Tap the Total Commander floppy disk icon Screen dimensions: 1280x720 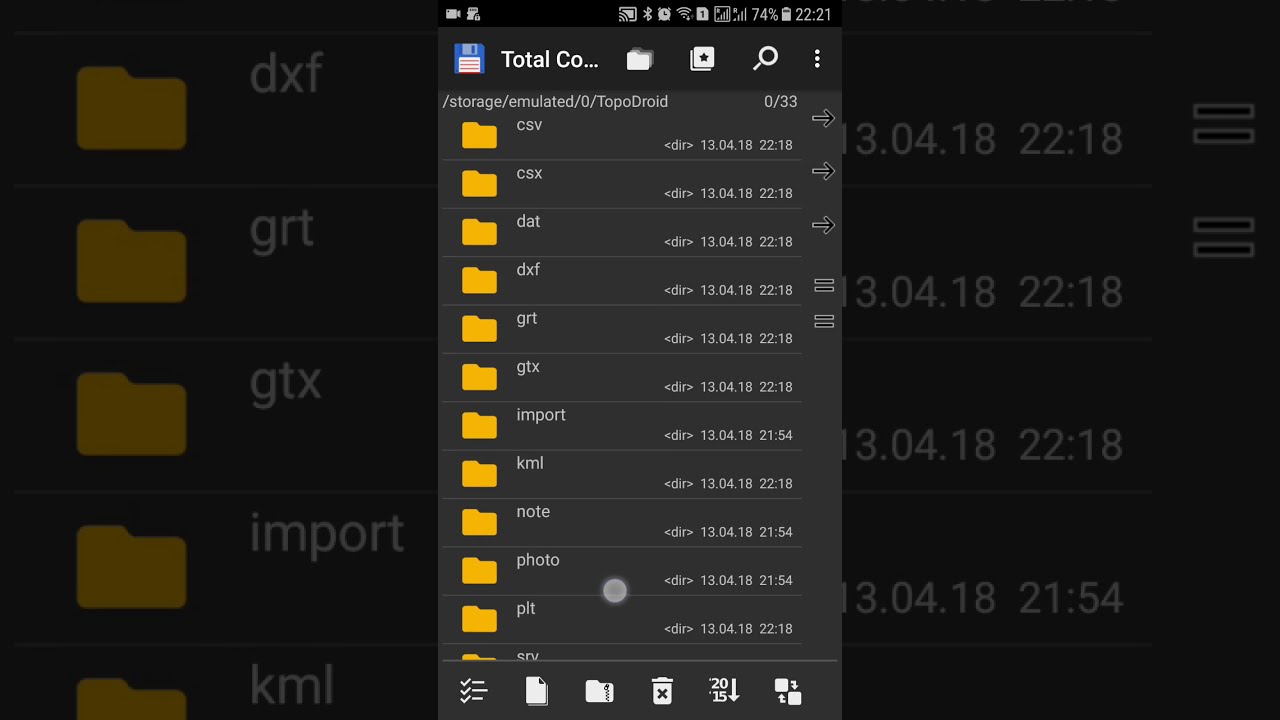click(469, 59)
